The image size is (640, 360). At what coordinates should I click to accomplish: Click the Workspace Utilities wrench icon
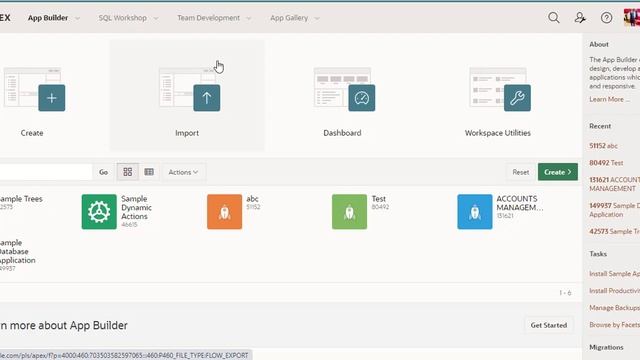tap(517, 98)
